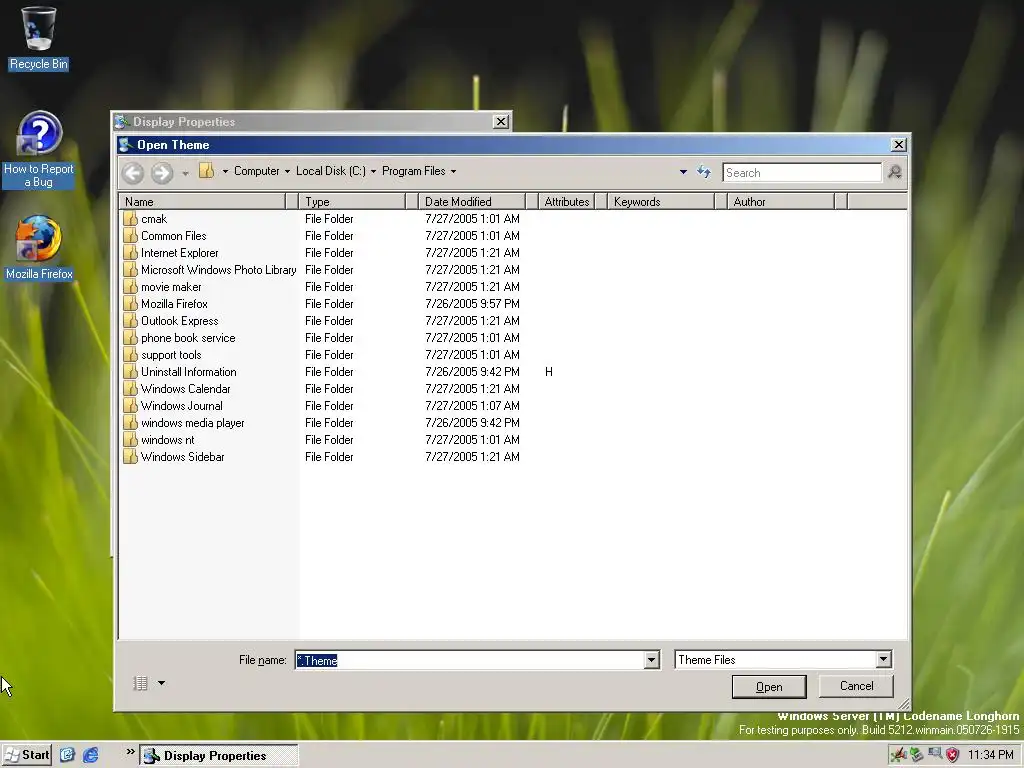Select the Windows Sidebar folder icon
Viewport: 1024px width, 768px height.
click(131, 456)
